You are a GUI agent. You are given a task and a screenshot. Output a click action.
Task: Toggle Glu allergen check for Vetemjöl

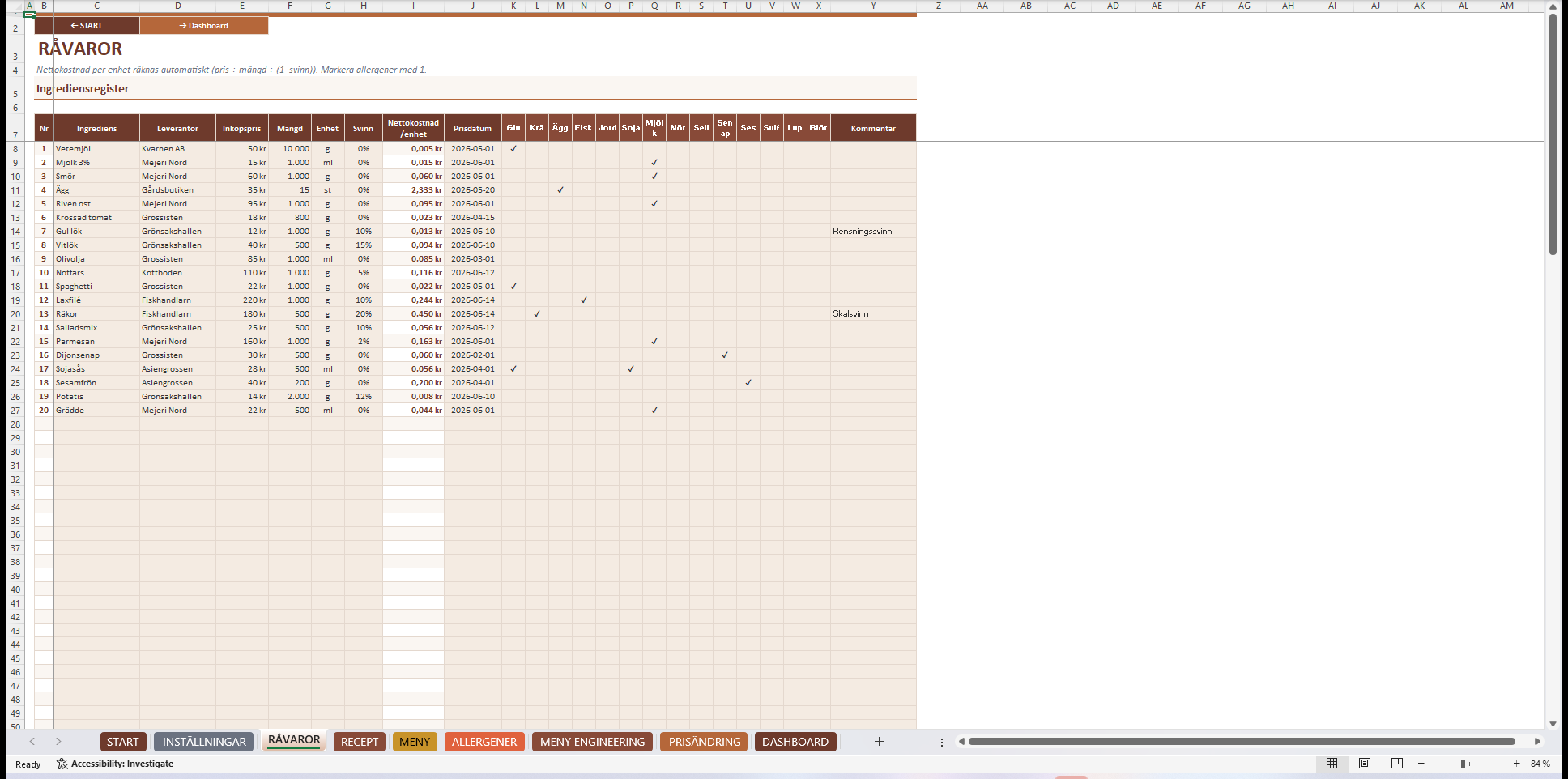513,149
